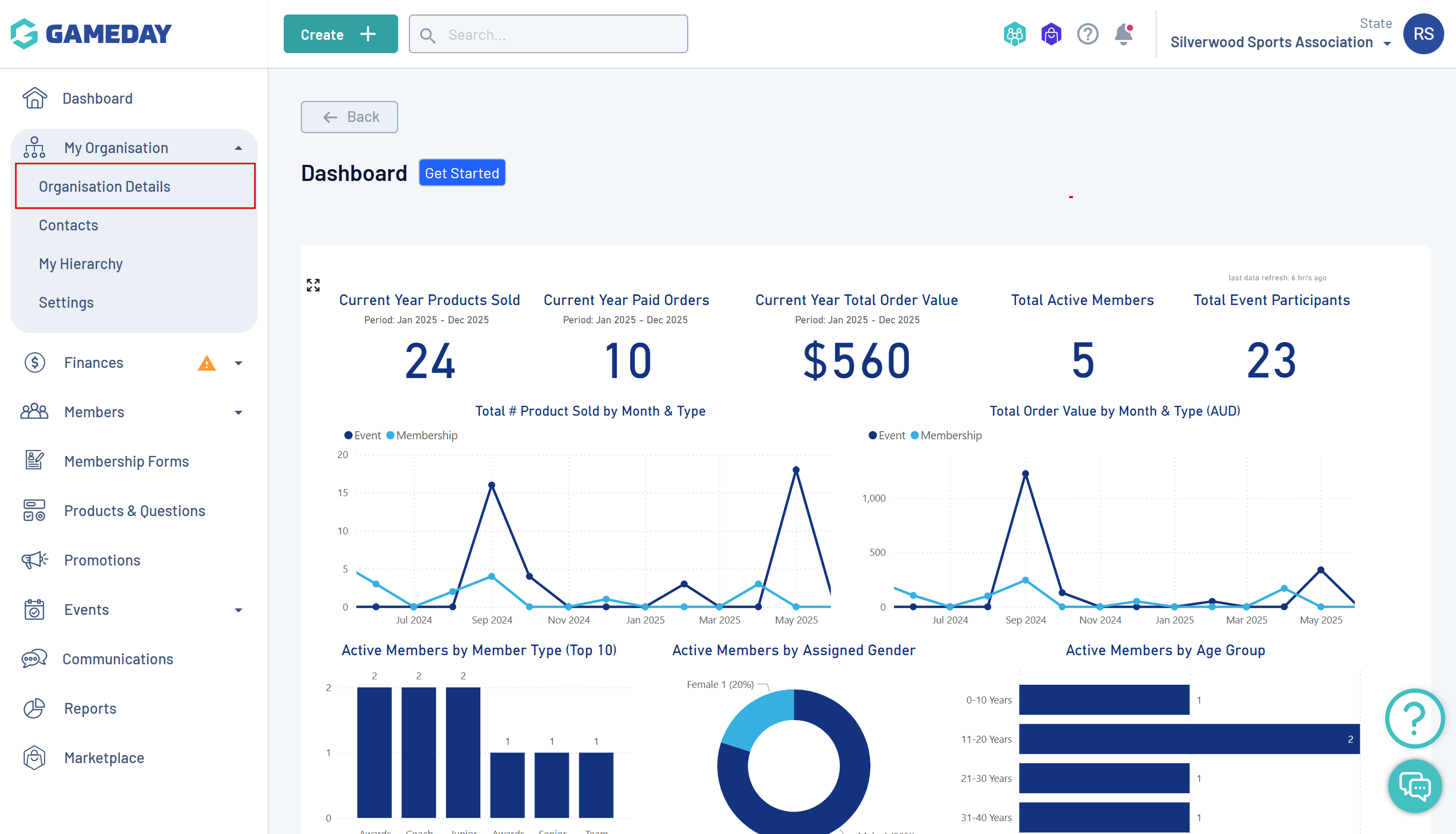Toggle the Event legend in Product Sold chart
The height and width of the screenshot is (834, 1456).
[362, 436]
